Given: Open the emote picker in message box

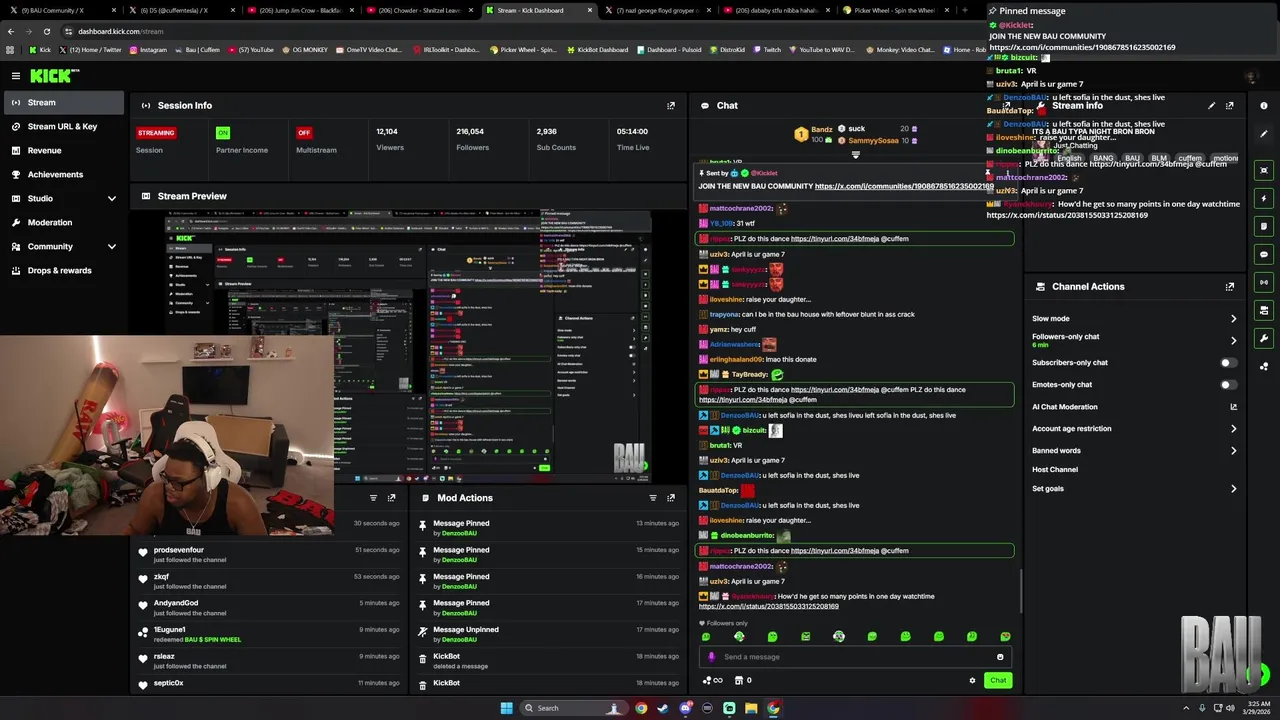Looking at the screenshot, I should 1000,657.
